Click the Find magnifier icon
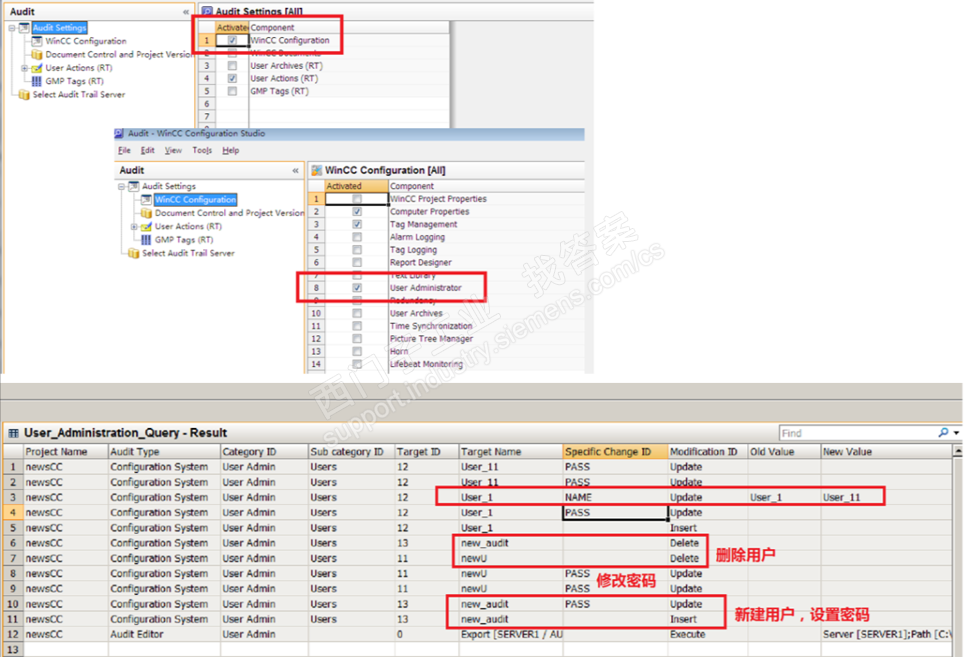Image resolution: width=967 pixels, height=657 pixels. tap(943, 432)
